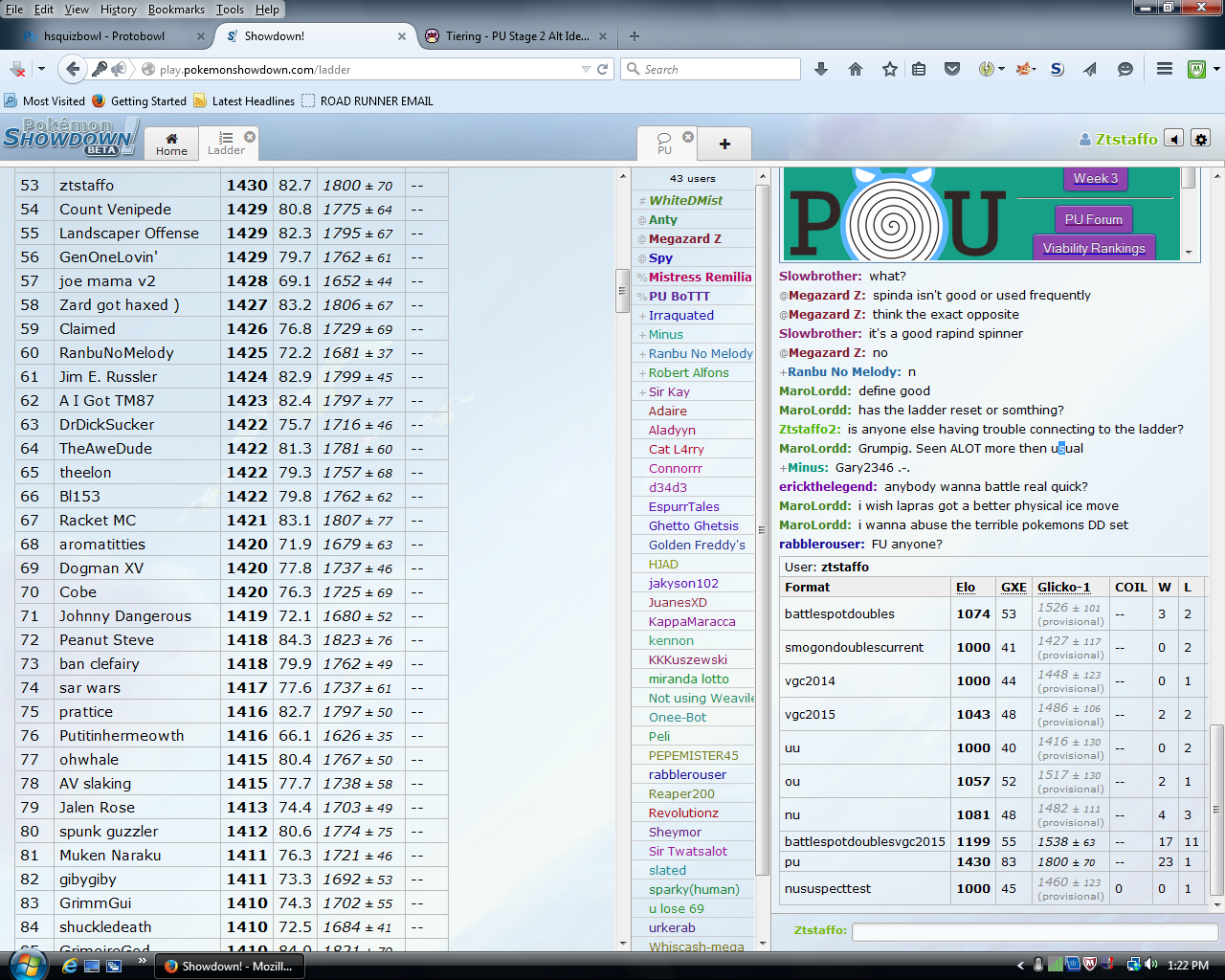Click the user list vertical scrollbar

coord(763,526)
